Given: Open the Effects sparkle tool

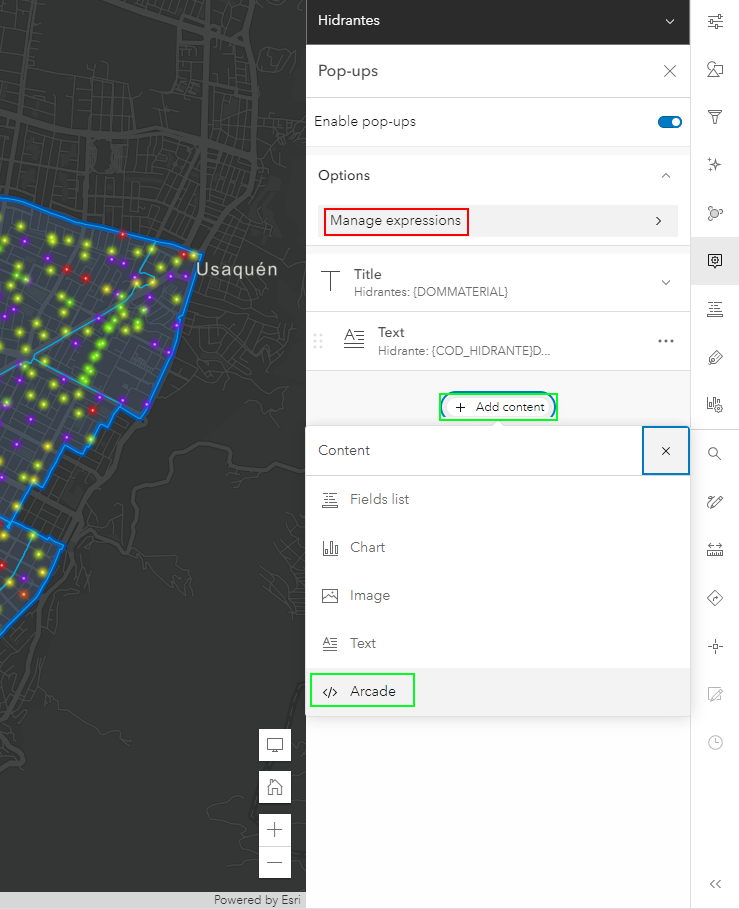Looking at the screenshot, I should pyautogui.click(x=715, y=165).
